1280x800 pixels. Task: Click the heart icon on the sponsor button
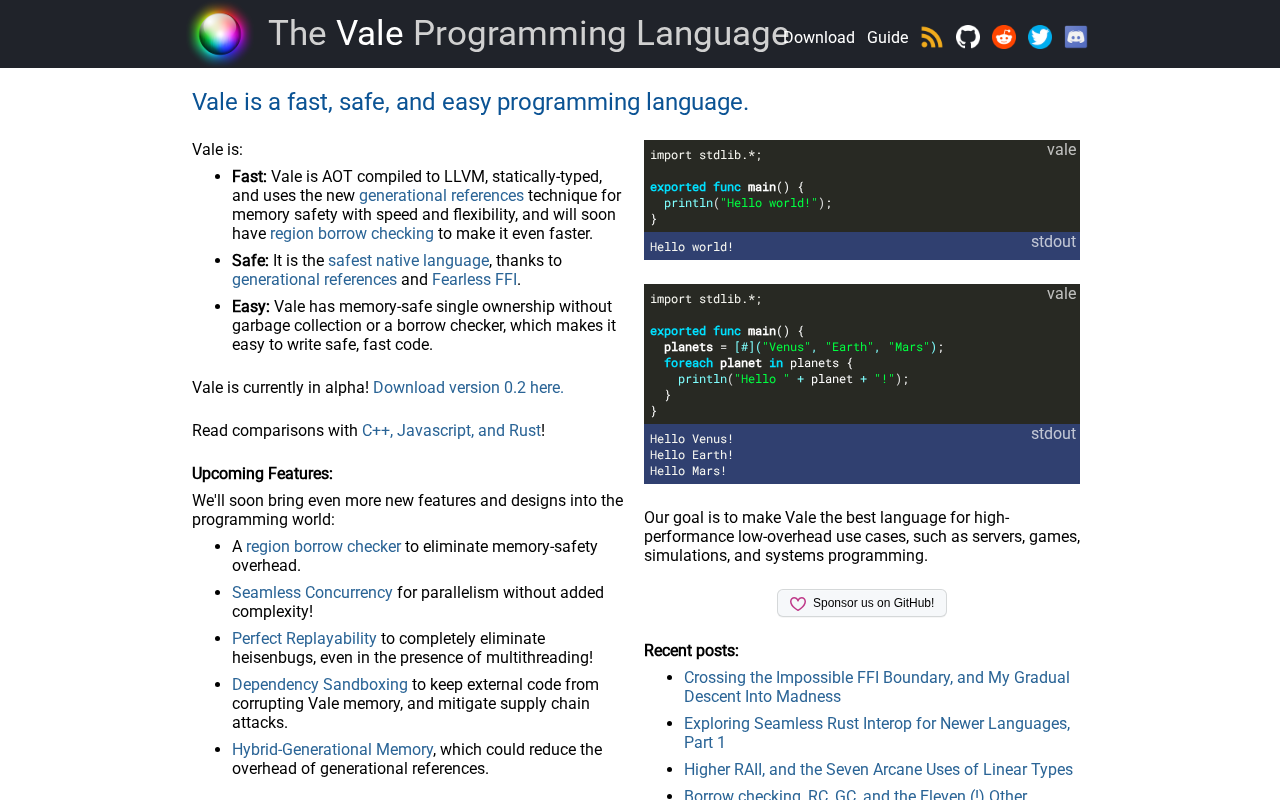[x=798, y=604]
